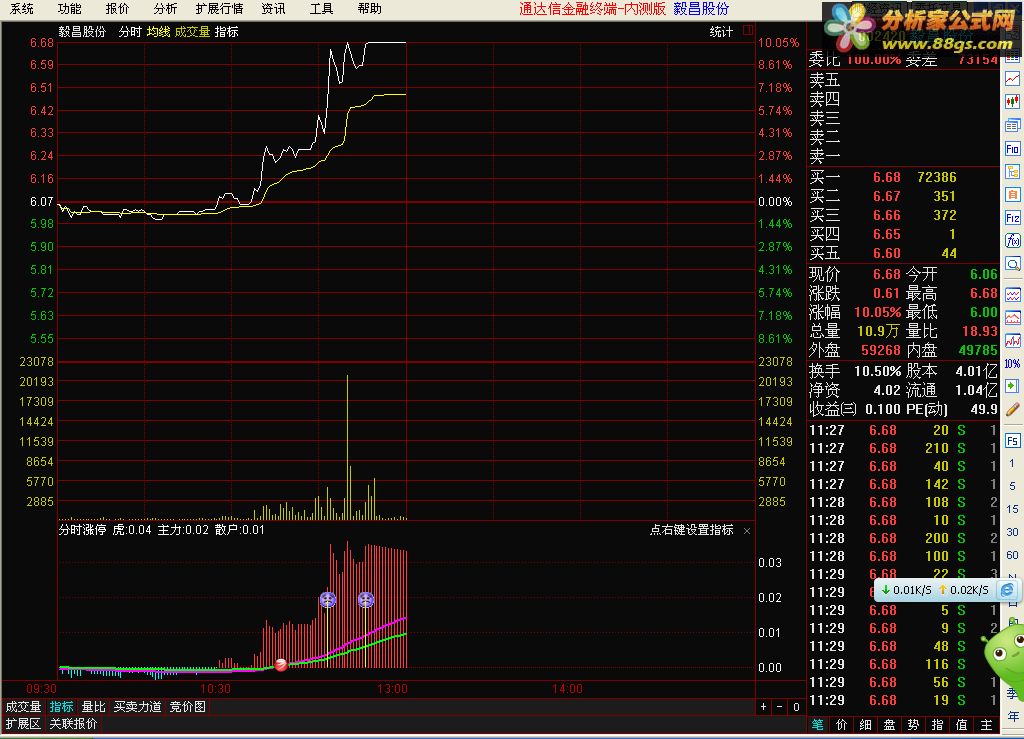Select the 15-minute period button
This screenshot has height=739, width=1024.
pyautogui.click(x=1012, y=509)
